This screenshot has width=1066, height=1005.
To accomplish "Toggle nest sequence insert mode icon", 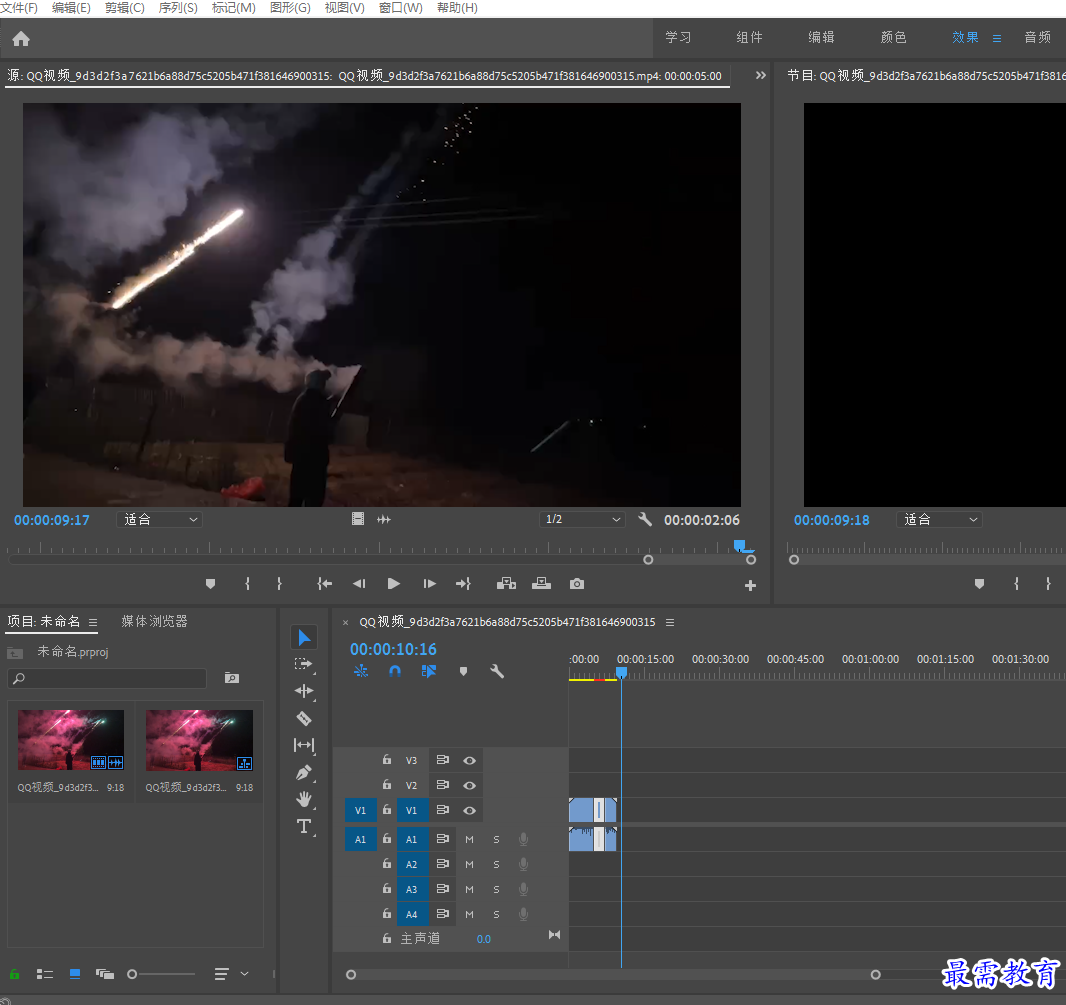I will click(x=361, y=672).
